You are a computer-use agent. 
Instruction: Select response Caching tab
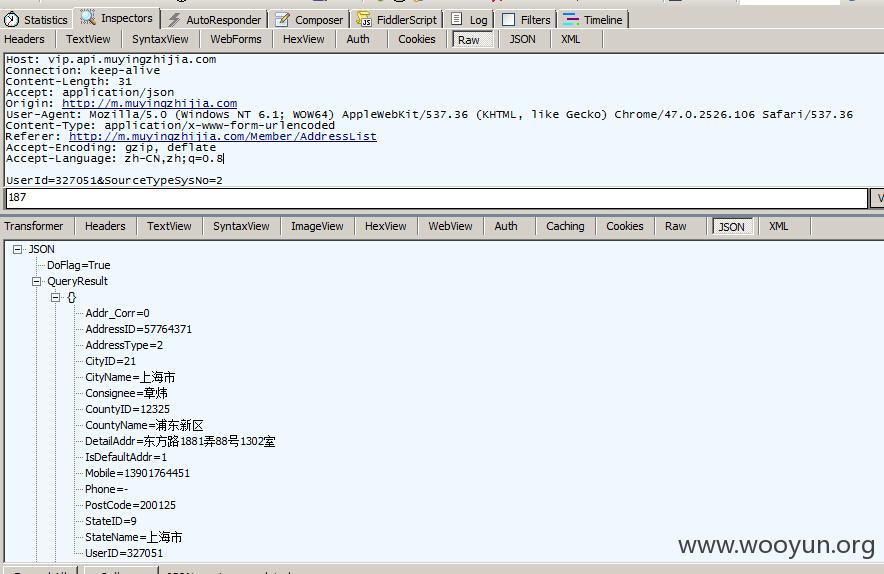click(x=565, y=226)
